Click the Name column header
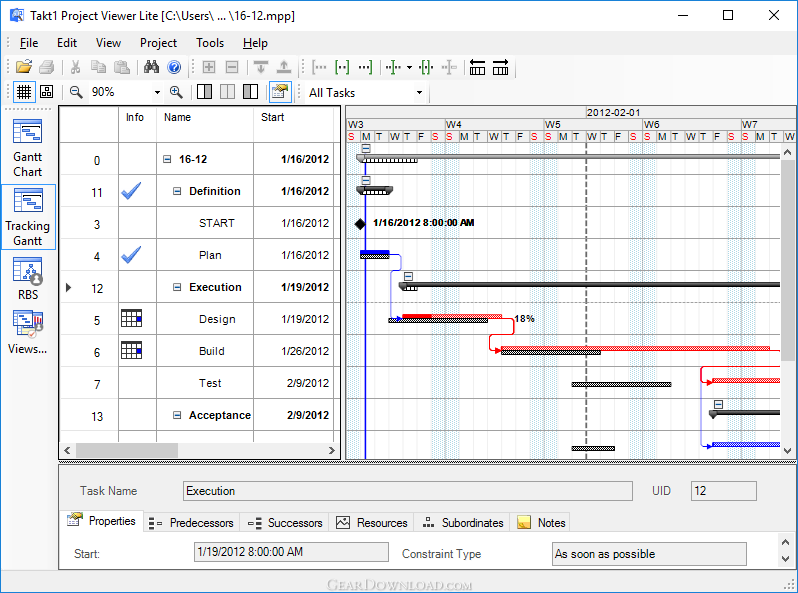Image resolution: width=798 pixels, height=593 pixels. [x=205, y=124]
